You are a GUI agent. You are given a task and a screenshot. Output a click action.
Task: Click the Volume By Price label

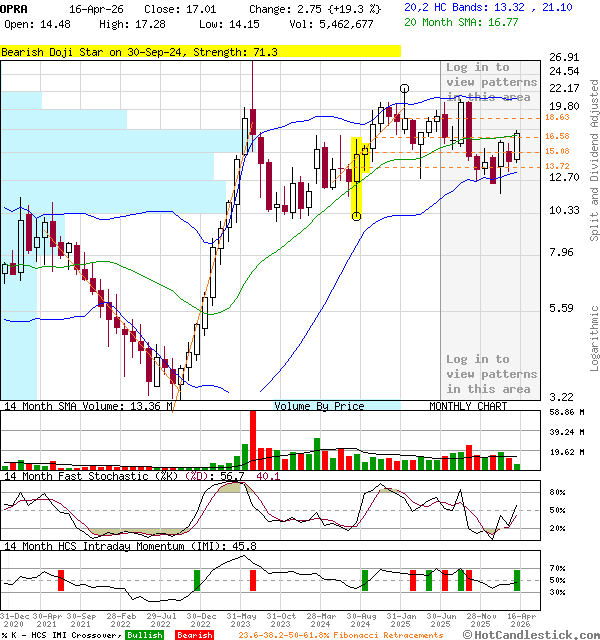[x=319, y=406]
